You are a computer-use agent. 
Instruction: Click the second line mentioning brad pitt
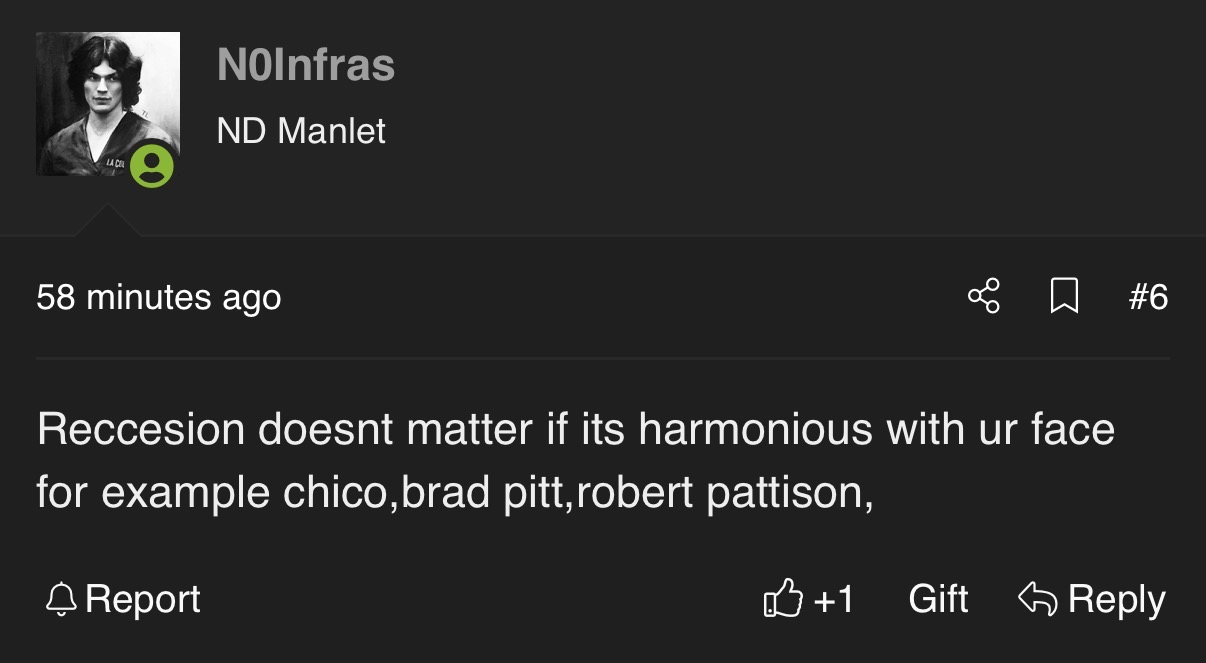click(x=455, y=493)
